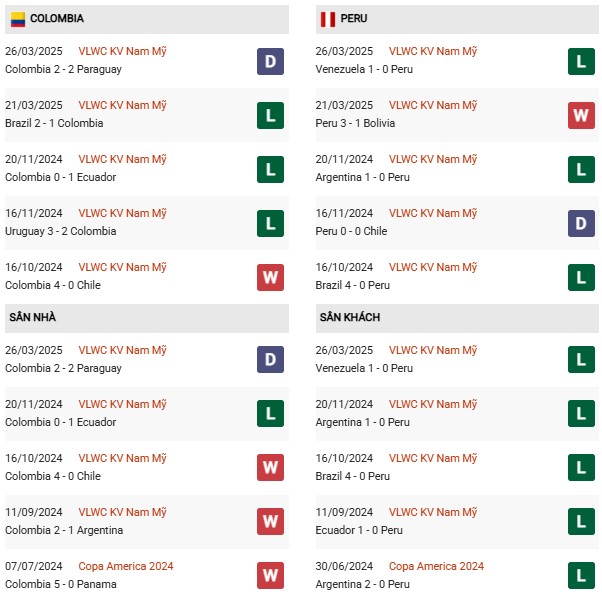
Task: Click the W badge for Colombia 2-1 Argentina
Action: (x=270, y=521)
